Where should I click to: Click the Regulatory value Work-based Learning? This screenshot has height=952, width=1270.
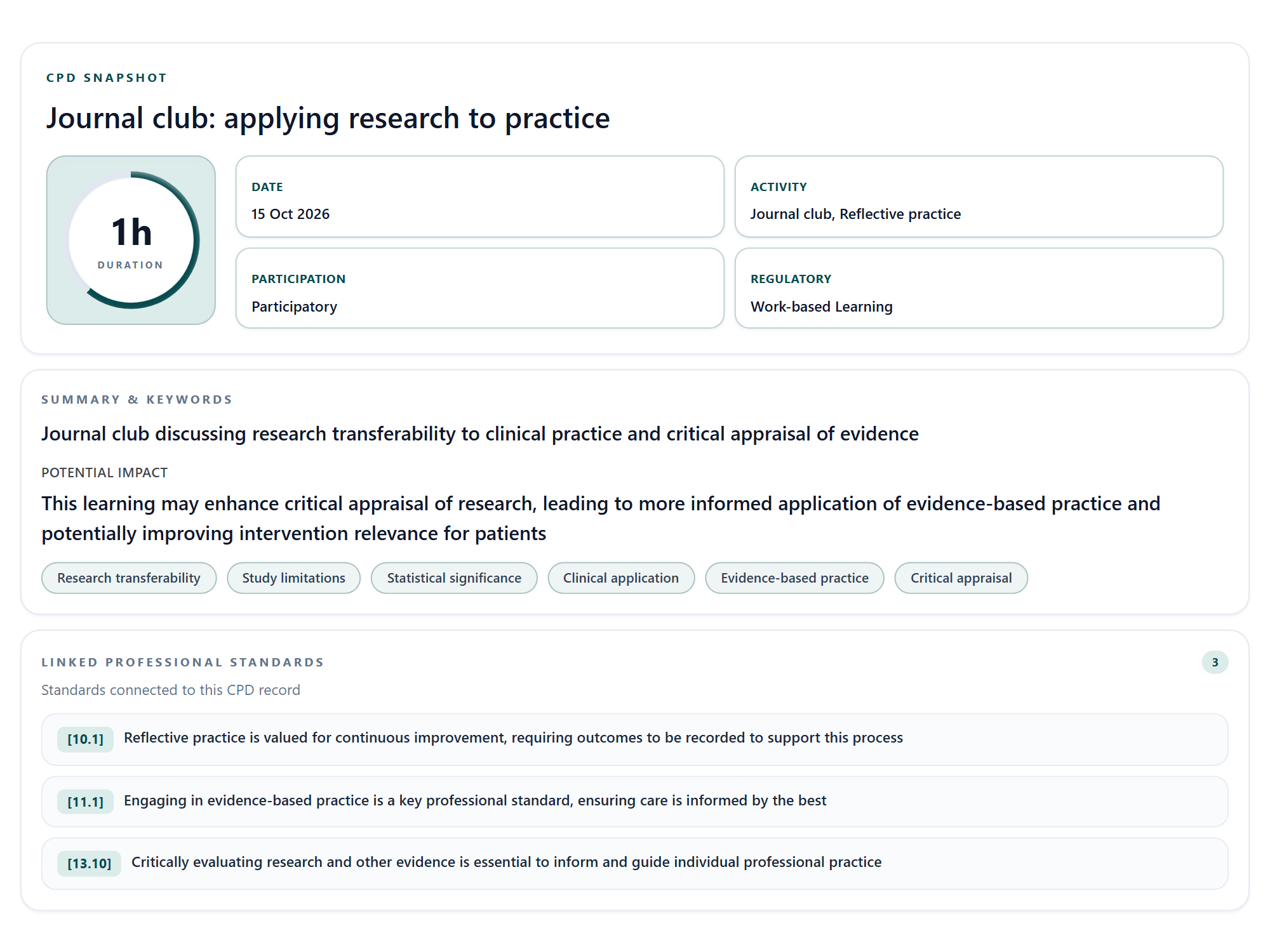[821, 307]
